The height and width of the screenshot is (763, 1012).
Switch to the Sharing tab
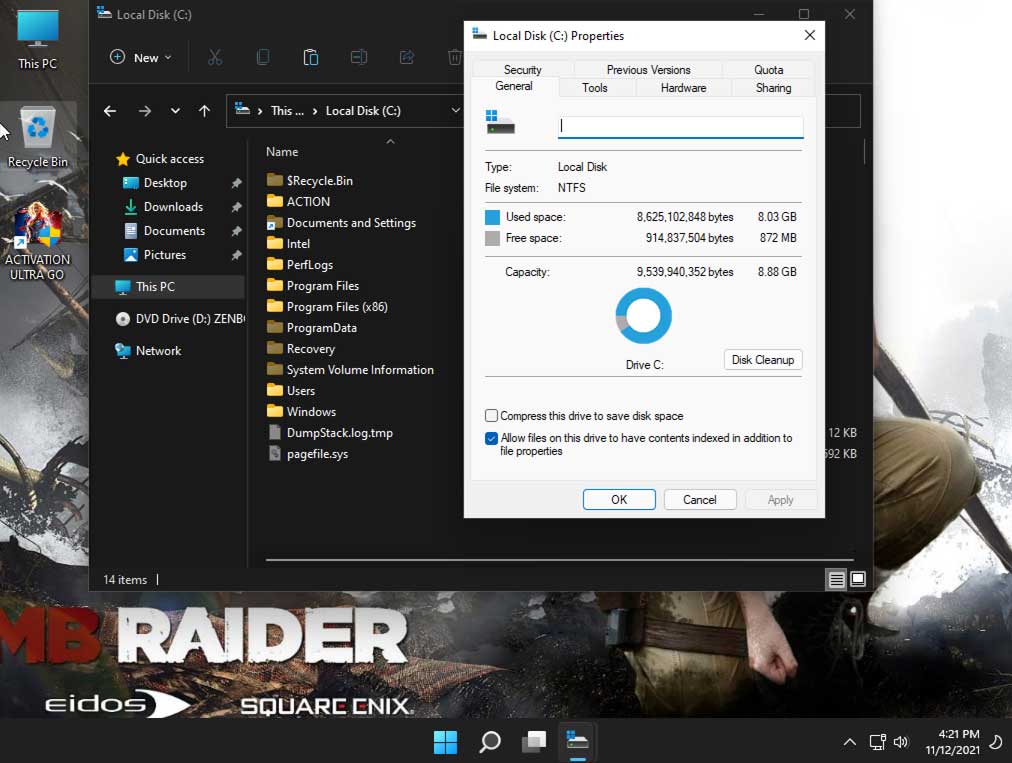(773, 88)
